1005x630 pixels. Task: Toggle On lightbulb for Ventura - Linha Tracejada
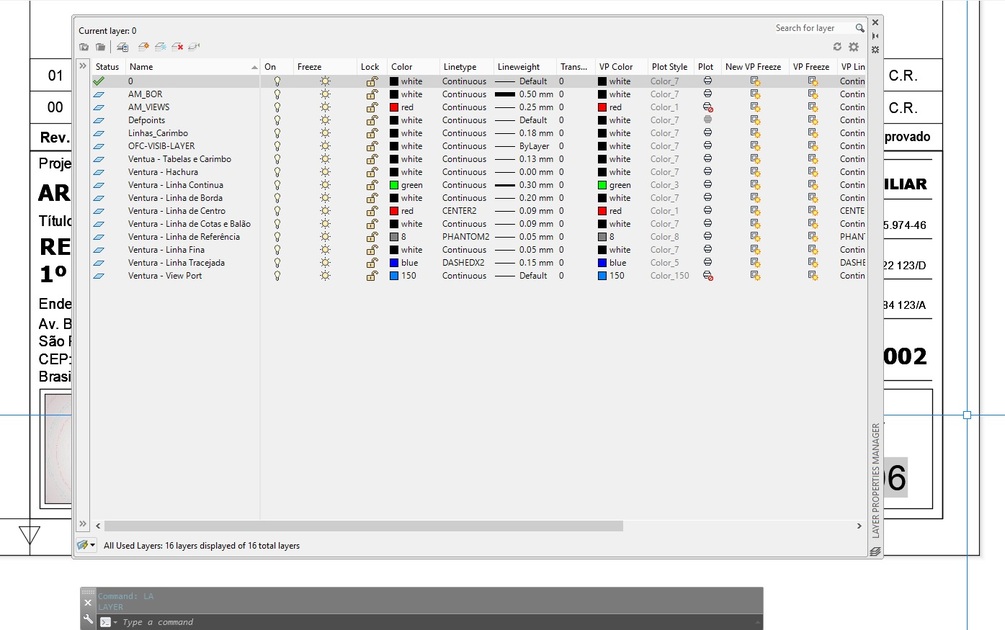point(277,263)
